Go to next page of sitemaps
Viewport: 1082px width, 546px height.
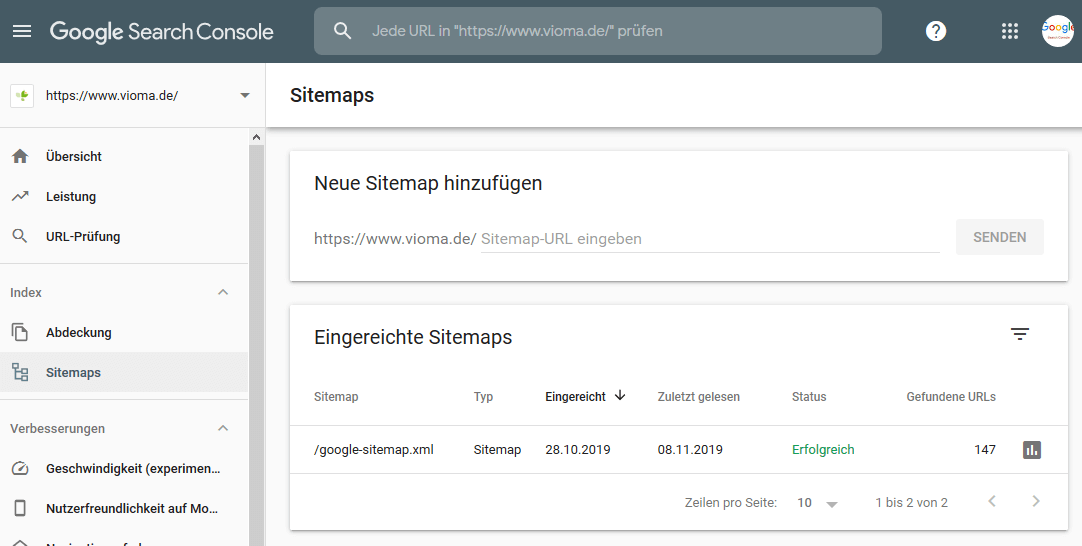click(1036, 501)
